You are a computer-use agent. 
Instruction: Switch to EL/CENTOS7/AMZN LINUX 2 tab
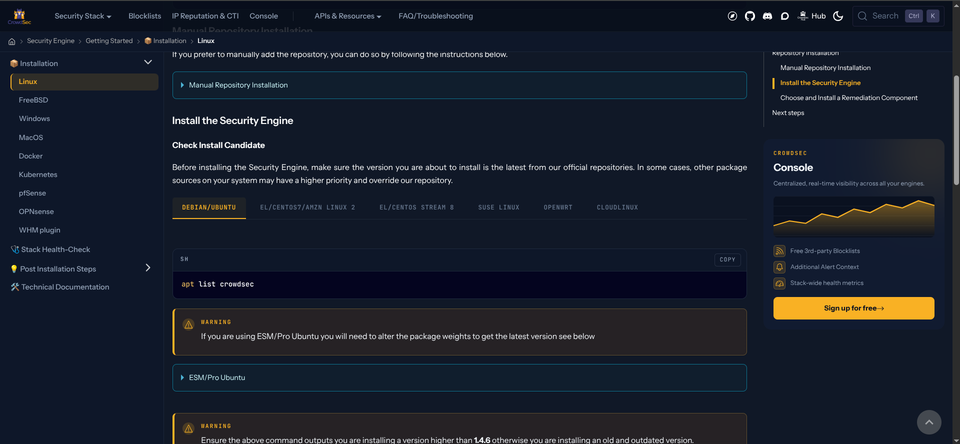pyautogui.click(x=307, y=208)
